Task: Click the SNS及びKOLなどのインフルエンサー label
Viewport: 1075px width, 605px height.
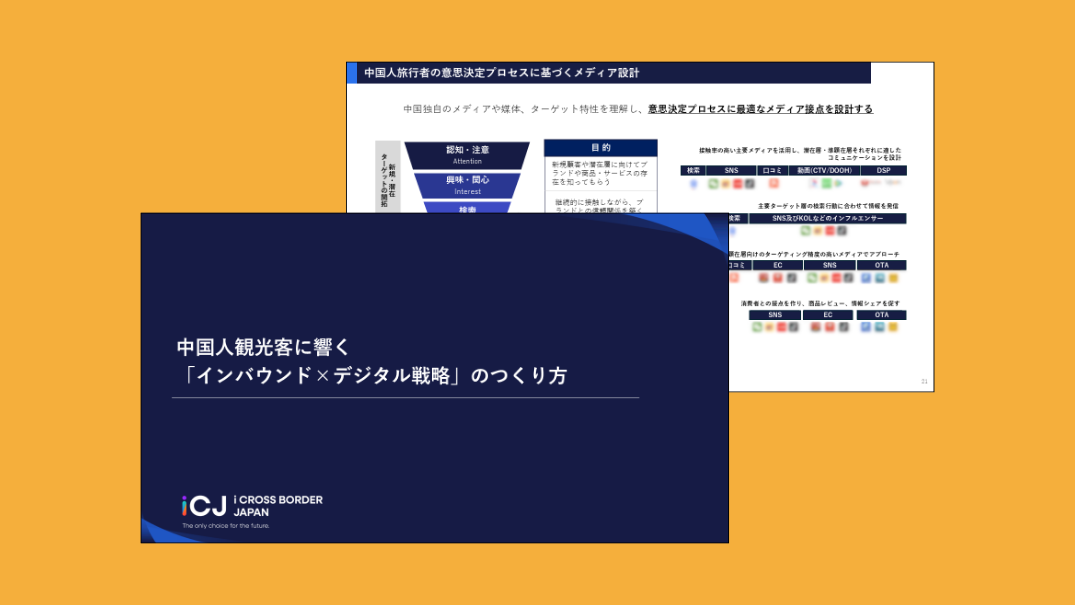Action: (827, 218)
